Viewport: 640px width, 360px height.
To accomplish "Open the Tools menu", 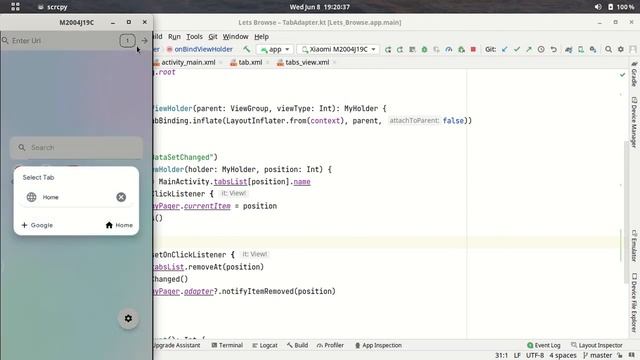I will 194,36.
